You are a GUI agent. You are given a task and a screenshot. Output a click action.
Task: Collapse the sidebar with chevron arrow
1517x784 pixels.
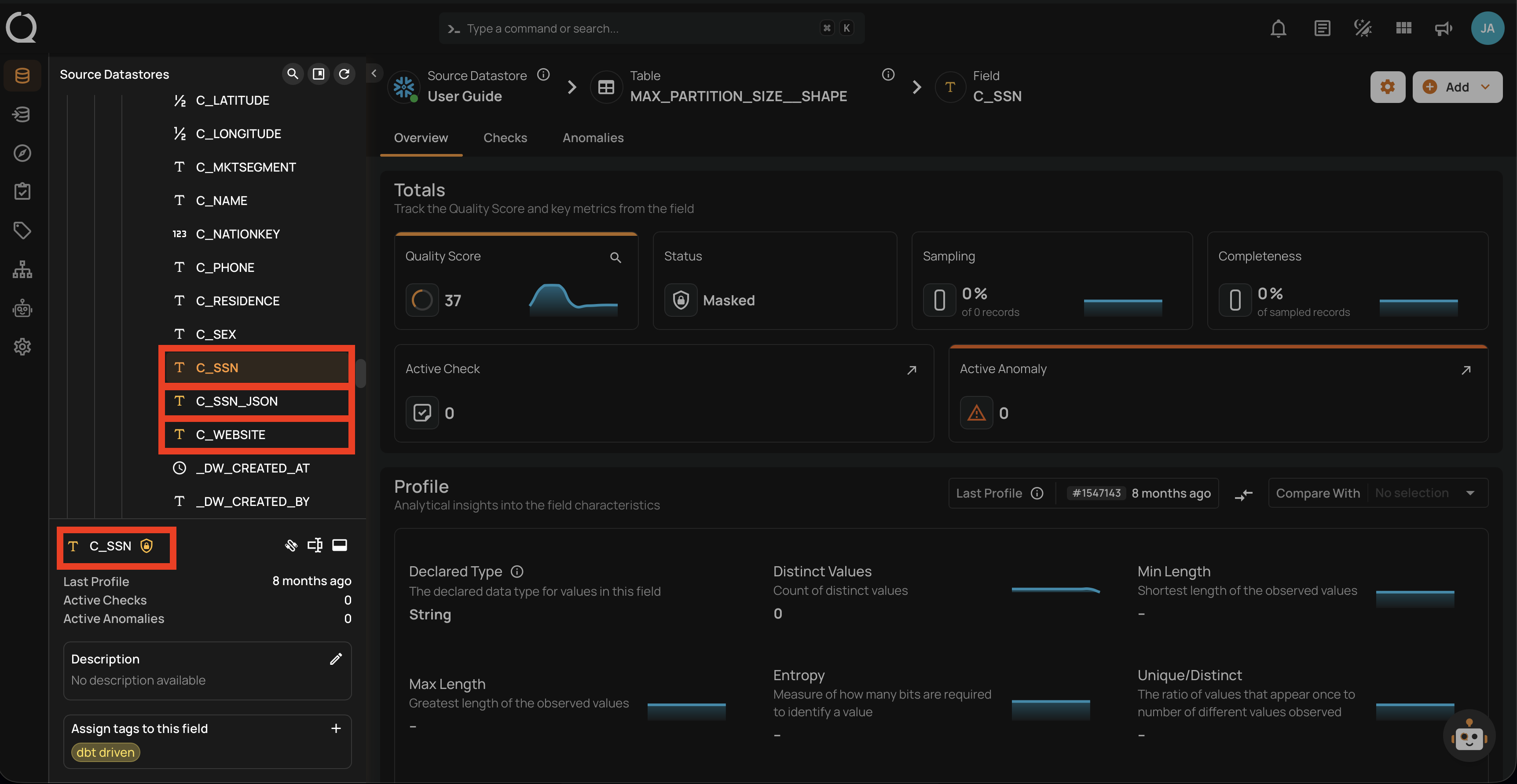374,73
